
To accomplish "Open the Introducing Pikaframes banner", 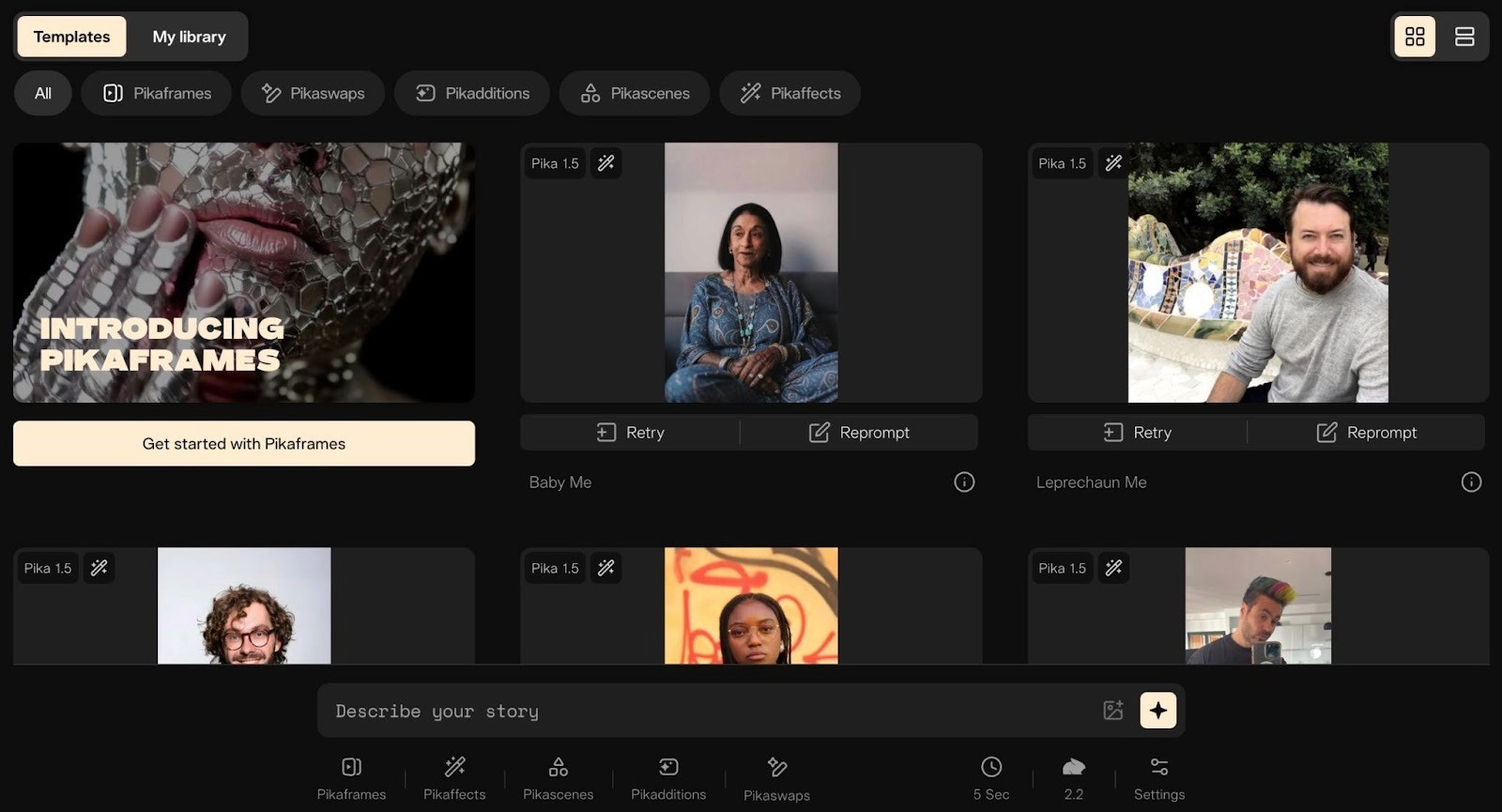I will [x=244, y=272].
